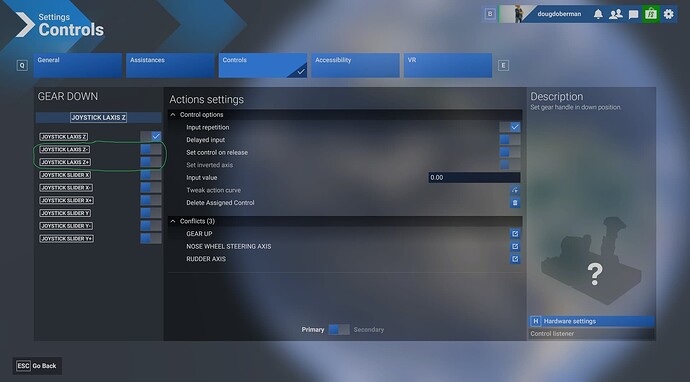Click the ESC Go Back button
Screen dimensions: 690x382
[x=37, y=366]
